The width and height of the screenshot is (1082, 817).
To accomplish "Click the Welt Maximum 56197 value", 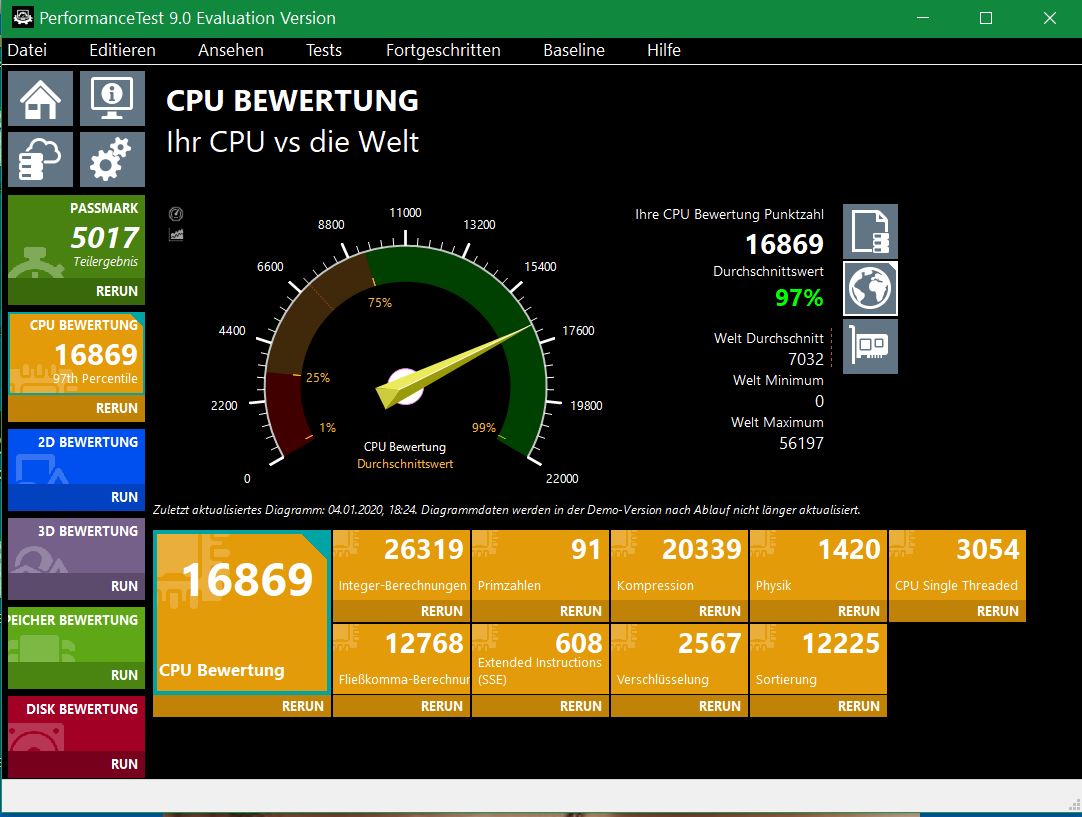I will [x=801, y=443].
